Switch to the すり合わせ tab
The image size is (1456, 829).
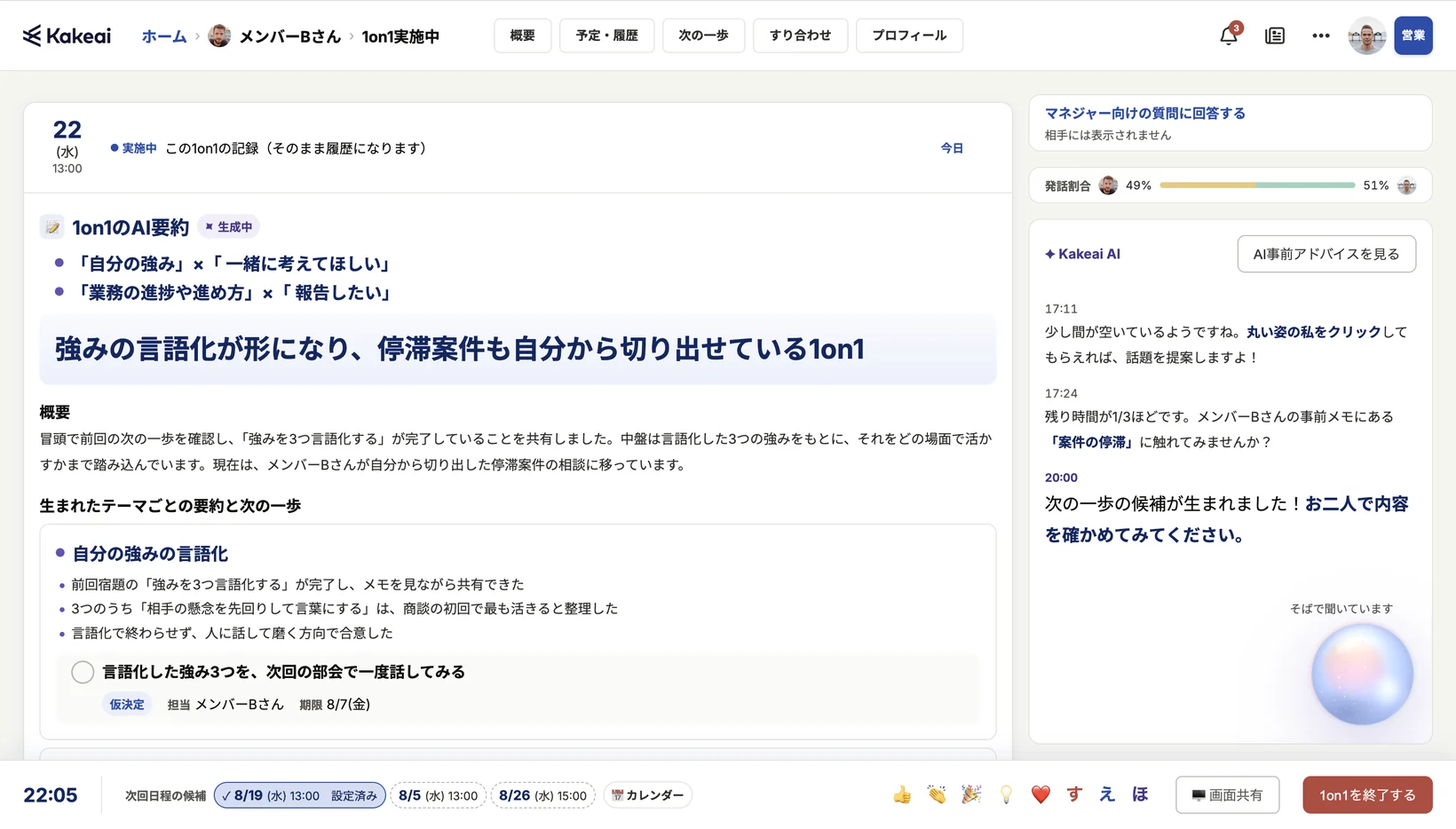(x=801, y=36)
